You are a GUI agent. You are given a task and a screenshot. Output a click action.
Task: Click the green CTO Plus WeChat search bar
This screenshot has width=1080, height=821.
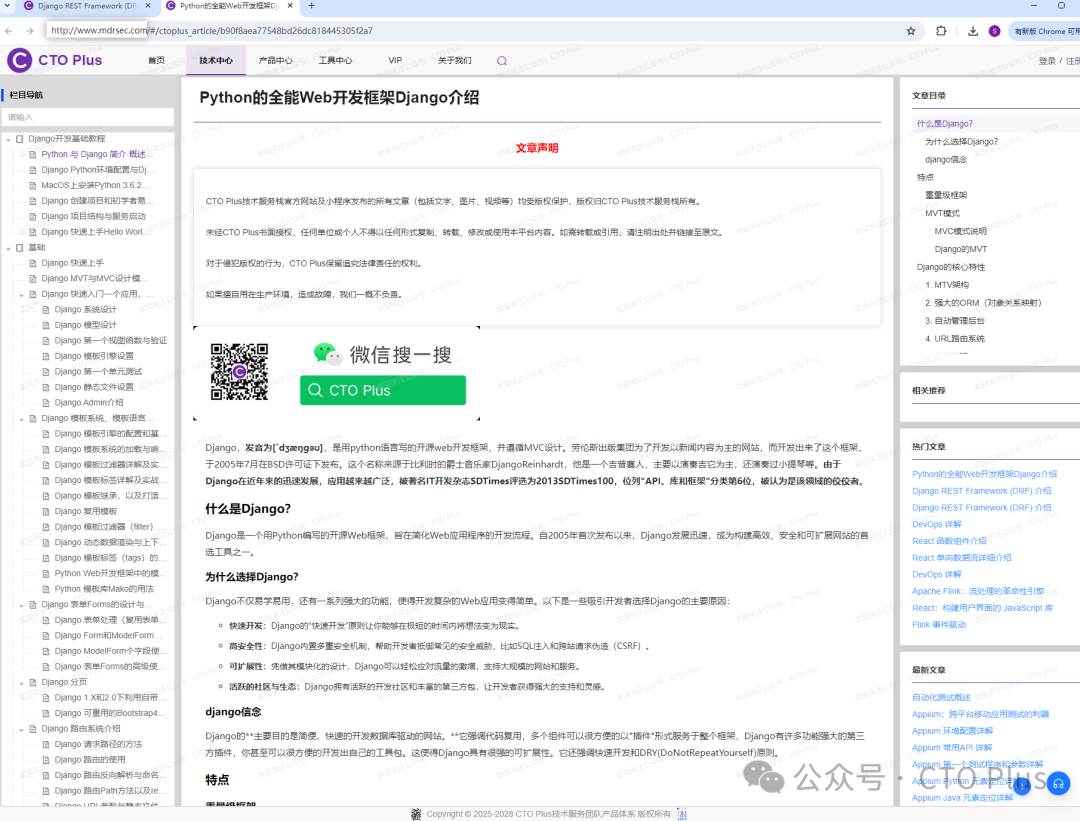tap(383, 391)
